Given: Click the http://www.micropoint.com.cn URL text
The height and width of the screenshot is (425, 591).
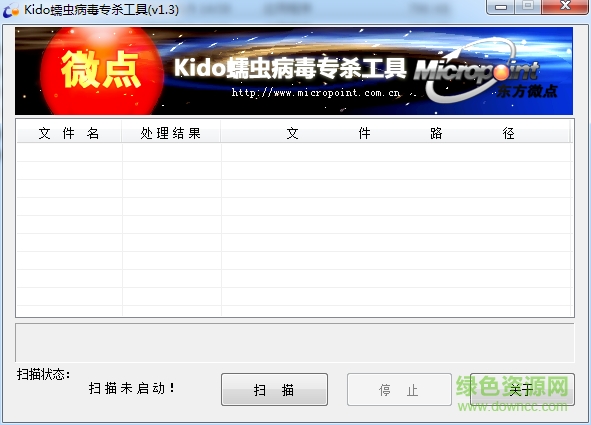Looking at the screenshot, I should pyautogui.click(x=315, y=93).
